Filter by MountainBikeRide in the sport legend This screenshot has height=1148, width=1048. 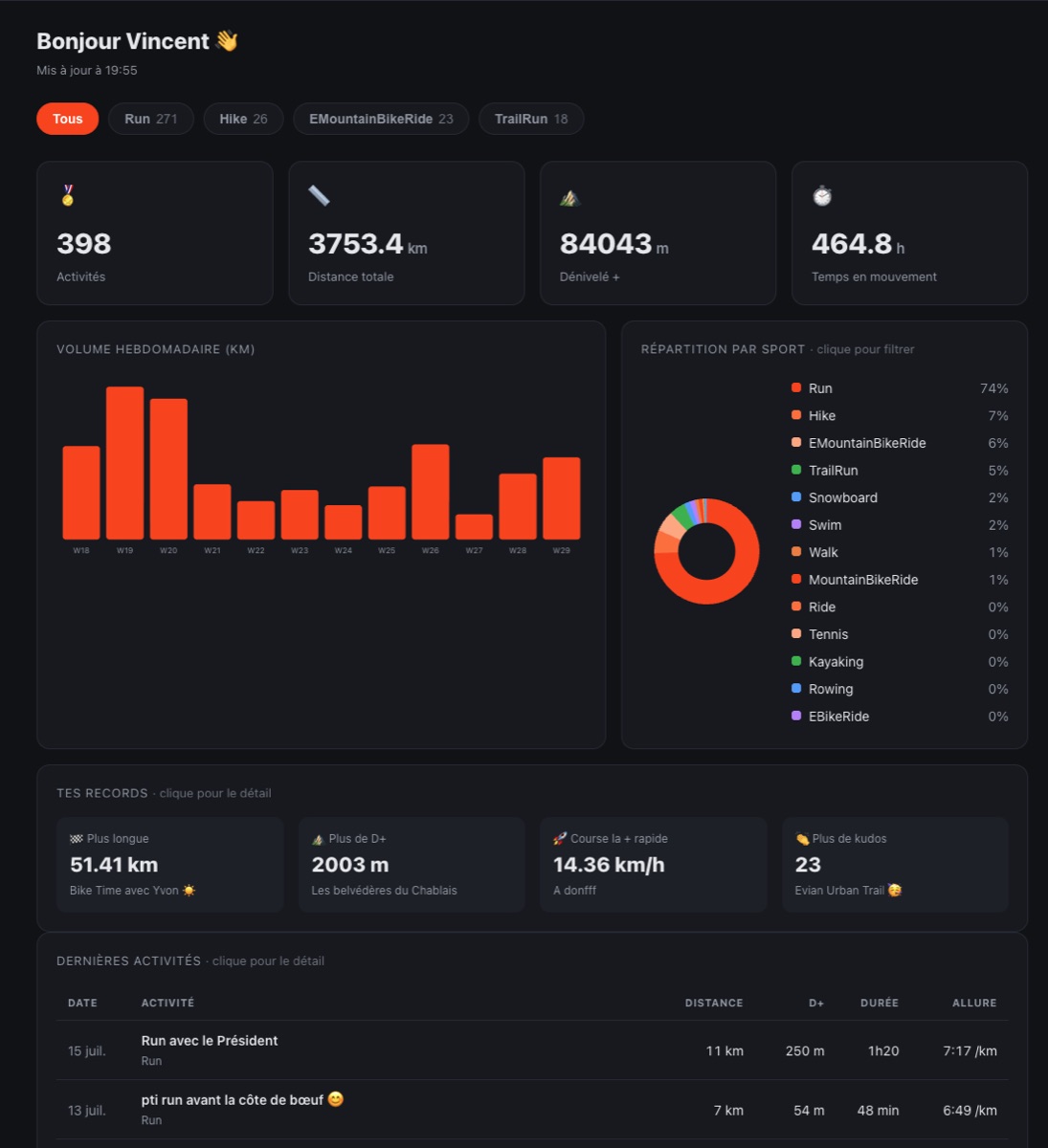click(x=900, y=580)
